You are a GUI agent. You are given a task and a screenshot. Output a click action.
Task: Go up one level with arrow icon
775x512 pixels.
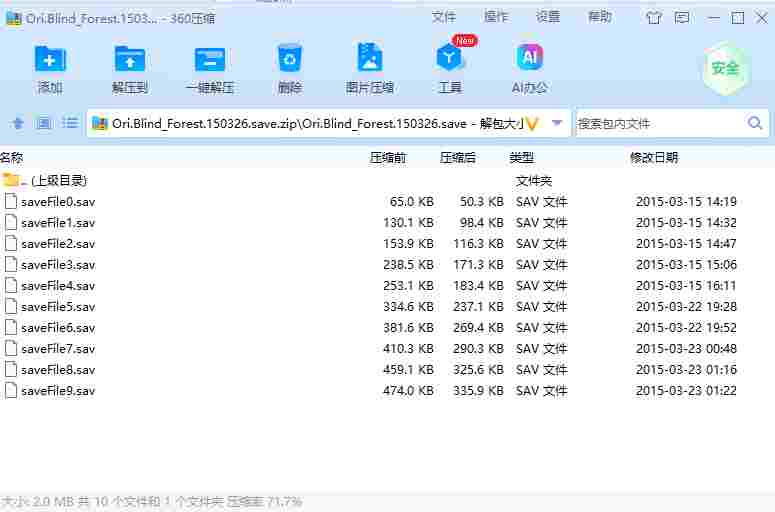click(x=18, y=123)
